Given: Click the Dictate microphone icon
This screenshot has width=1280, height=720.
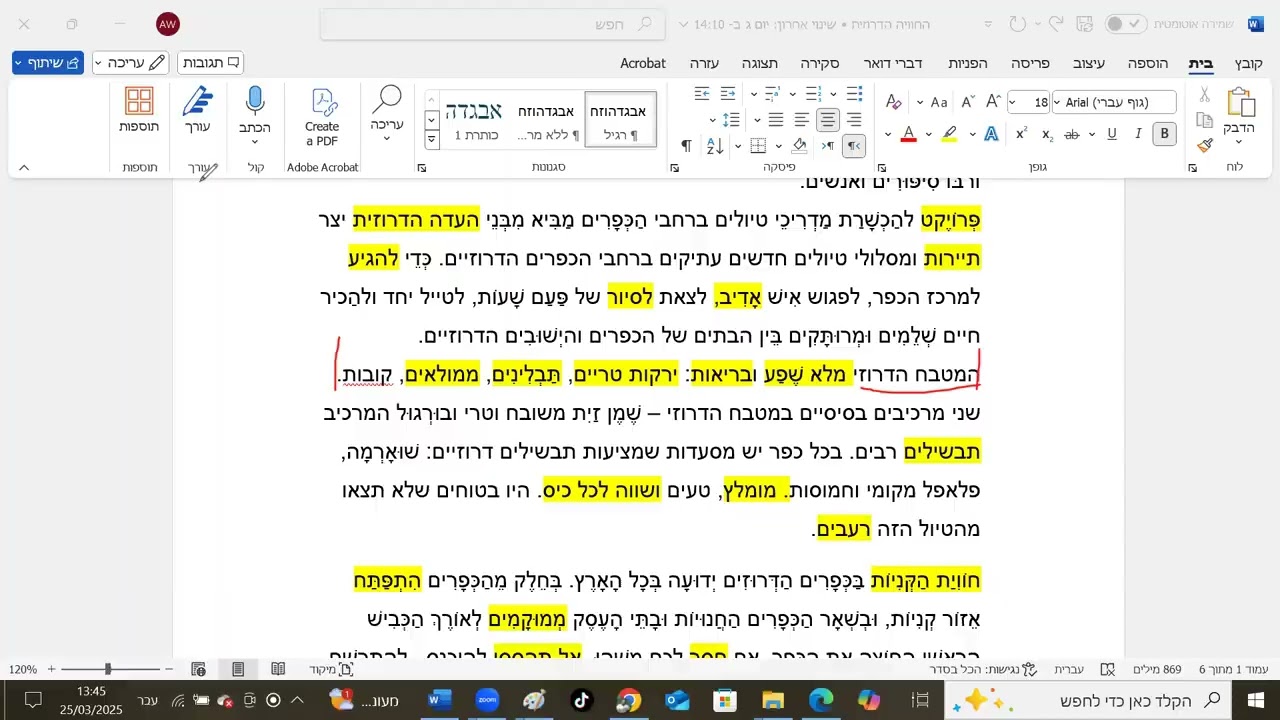Looking at the screenshot, I should tap(255, 101).
